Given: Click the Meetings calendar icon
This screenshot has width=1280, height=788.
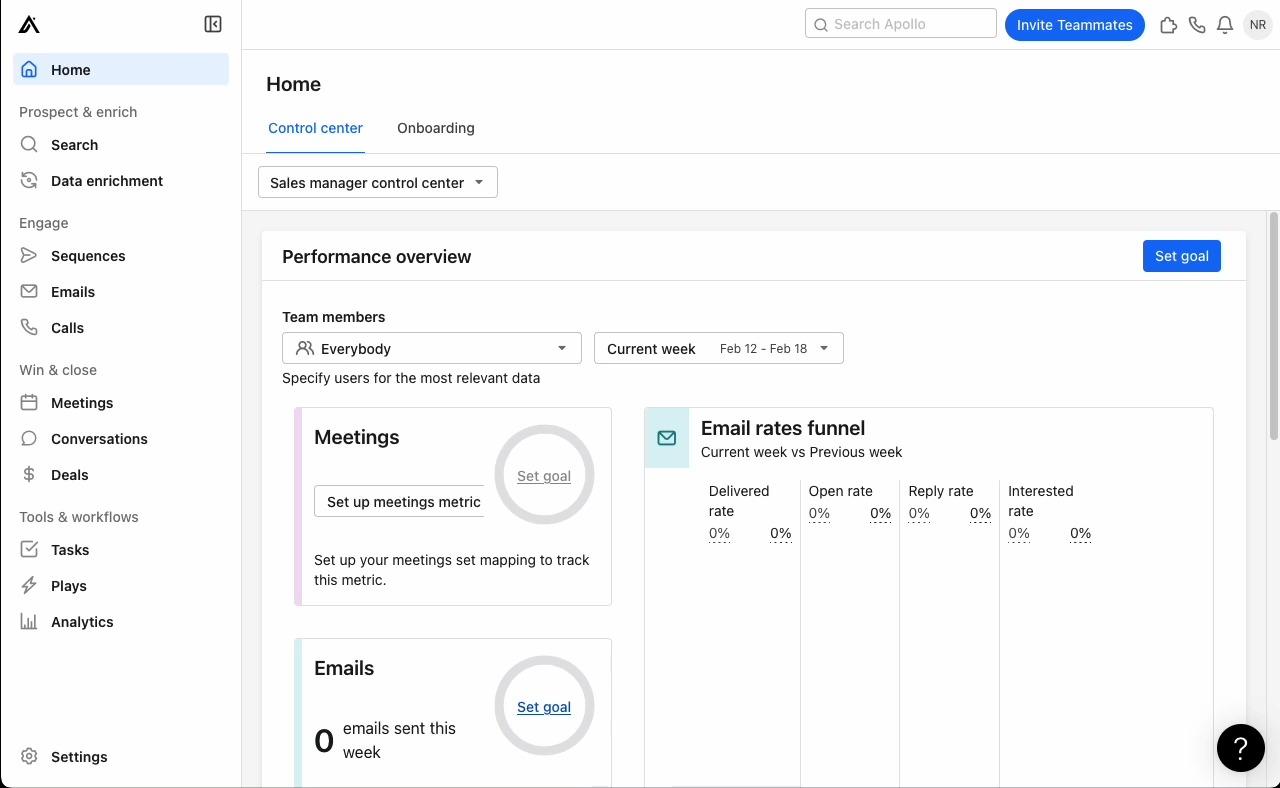Looking at the screenshot, I should point(29,402).
